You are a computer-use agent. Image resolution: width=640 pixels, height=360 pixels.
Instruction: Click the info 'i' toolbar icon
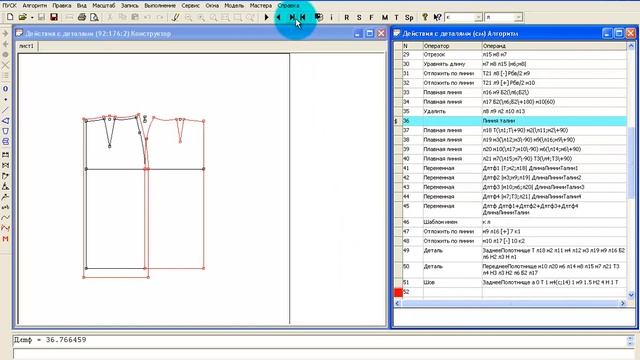click(331, 17)
